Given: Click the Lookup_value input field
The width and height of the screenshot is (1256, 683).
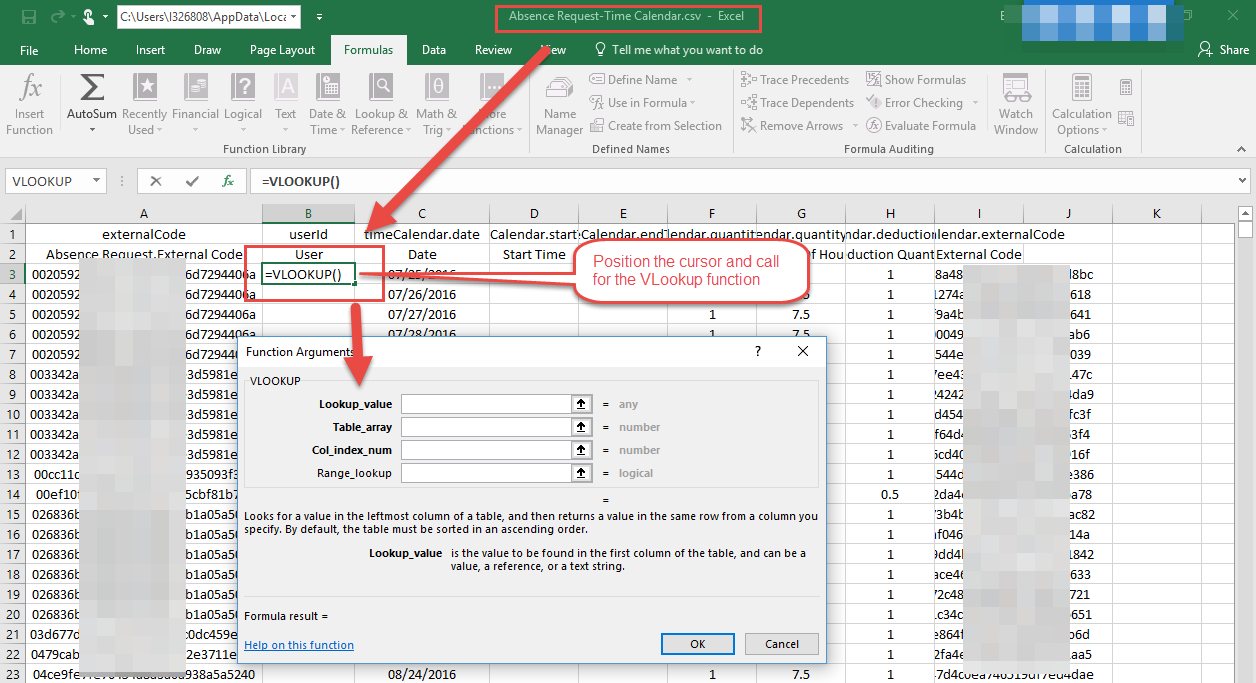Looking at the screenshot, I should click(x=485, y=404).
